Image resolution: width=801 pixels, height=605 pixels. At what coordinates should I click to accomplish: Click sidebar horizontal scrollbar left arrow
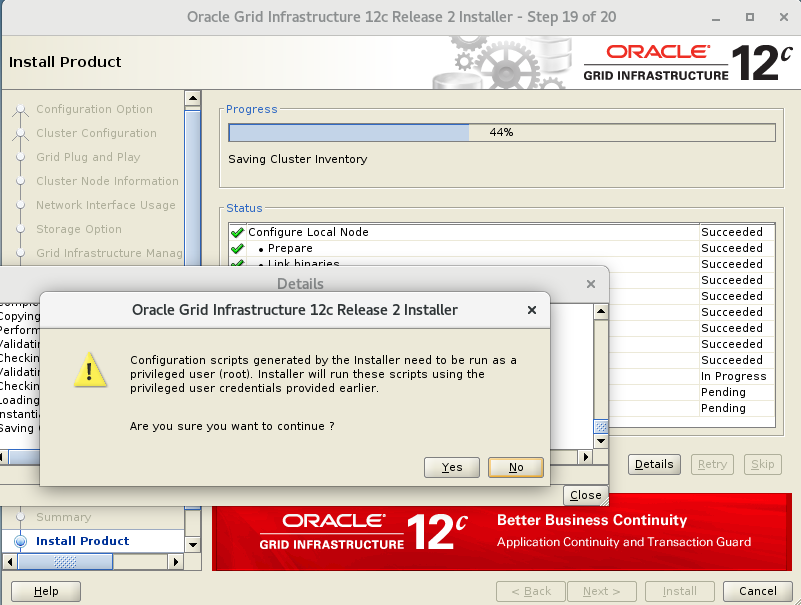(10, 562)
